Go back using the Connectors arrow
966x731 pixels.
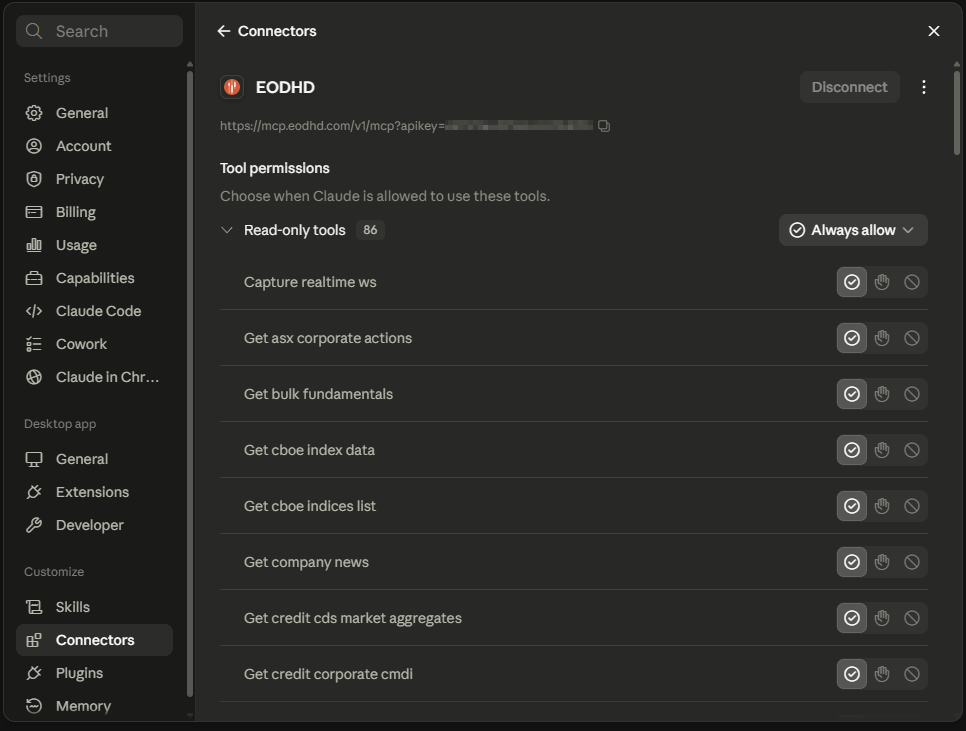[x=224, y=31]
